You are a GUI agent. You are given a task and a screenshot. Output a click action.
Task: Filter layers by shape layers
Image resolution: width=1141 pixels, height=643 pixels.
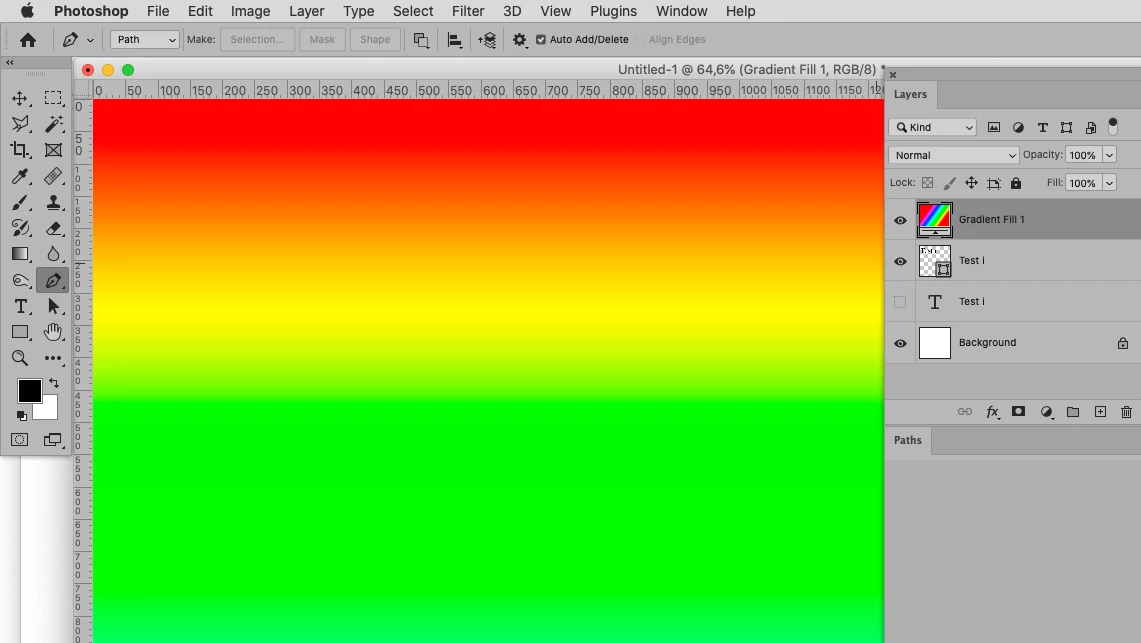[x=1066, y=127]
